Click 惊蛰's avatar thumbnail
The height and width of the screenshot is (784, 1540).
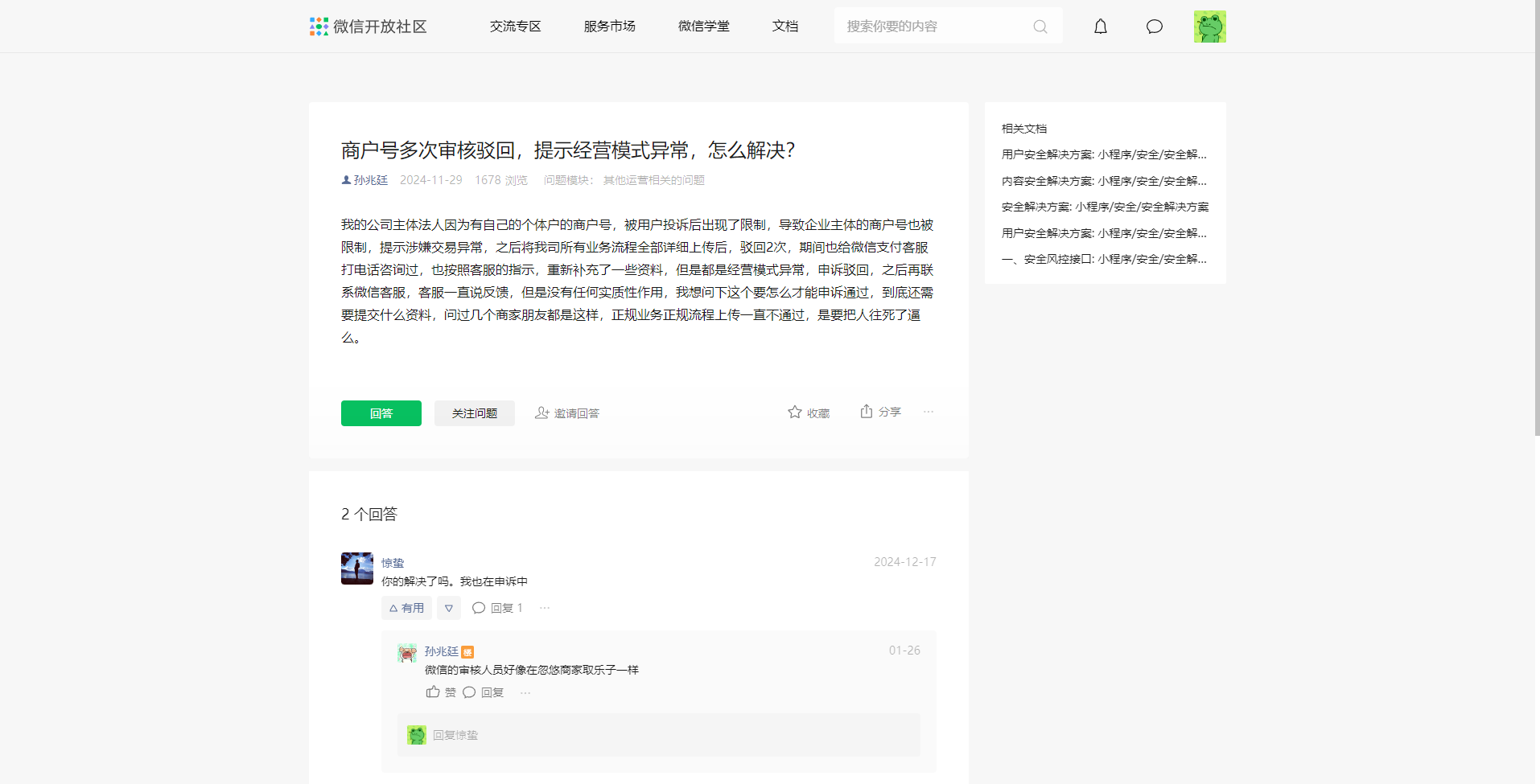357,569
